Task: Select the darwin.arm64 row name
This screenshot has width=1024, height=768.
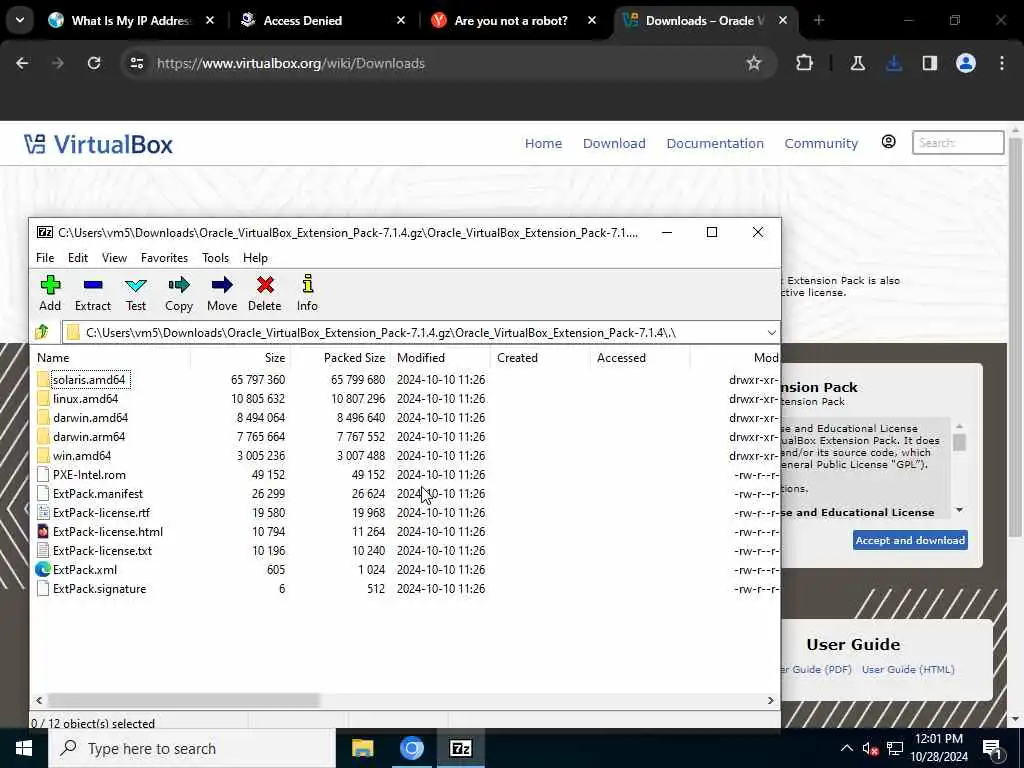Action: pos(89,436)
